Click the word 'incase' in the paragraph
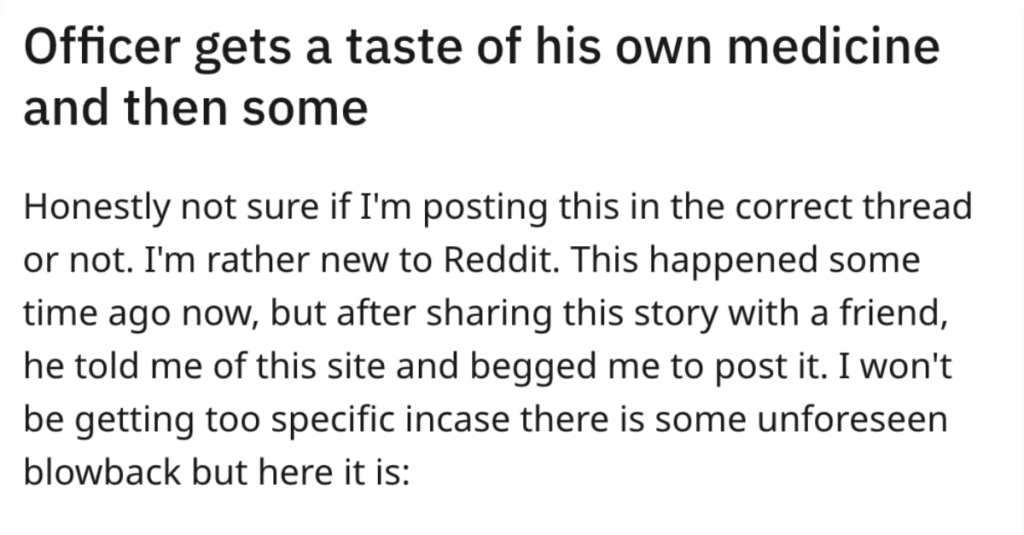The width and height of the screenshot is (1024, 535). tap(457, 419)
